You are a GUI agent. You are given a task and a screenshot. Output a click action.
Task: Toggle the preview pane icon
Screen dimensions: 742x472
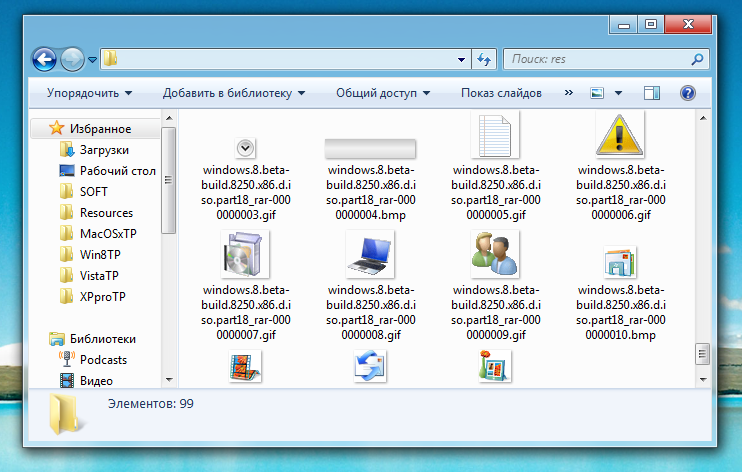pos(652,93)
